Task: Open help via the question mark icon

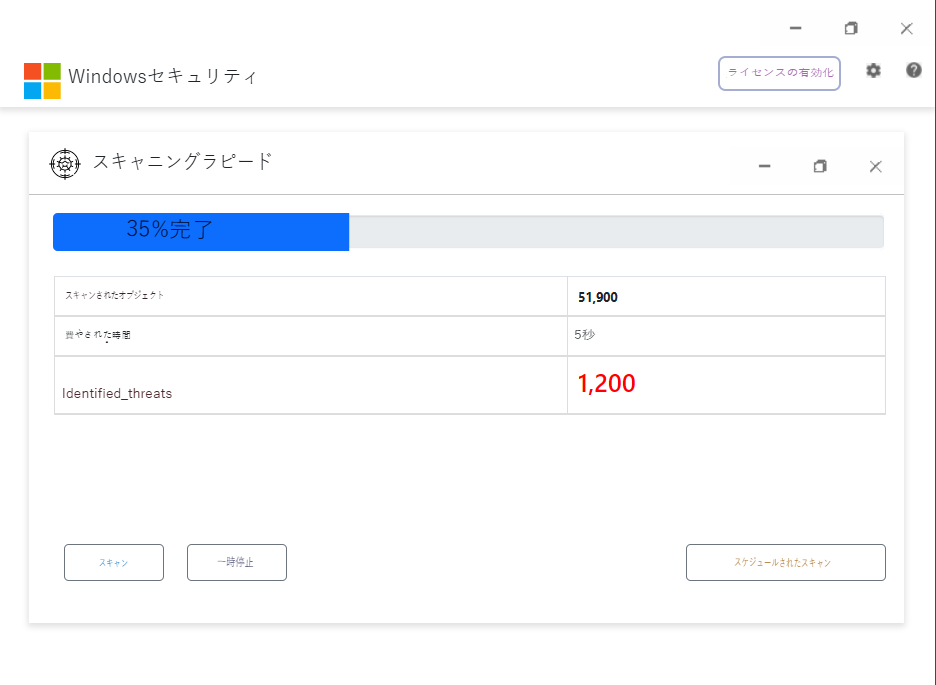Action: click(914, 70)
